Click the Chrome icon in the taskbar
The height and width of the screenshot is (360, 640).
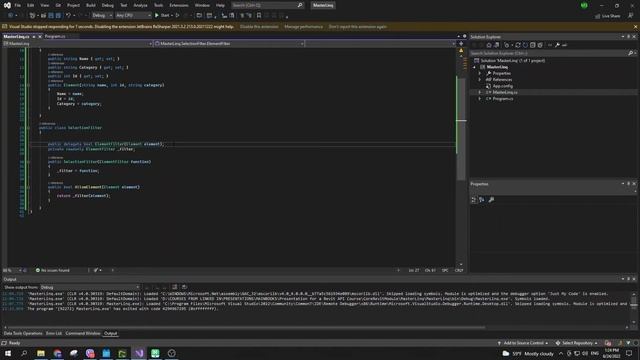pos(57,353)
